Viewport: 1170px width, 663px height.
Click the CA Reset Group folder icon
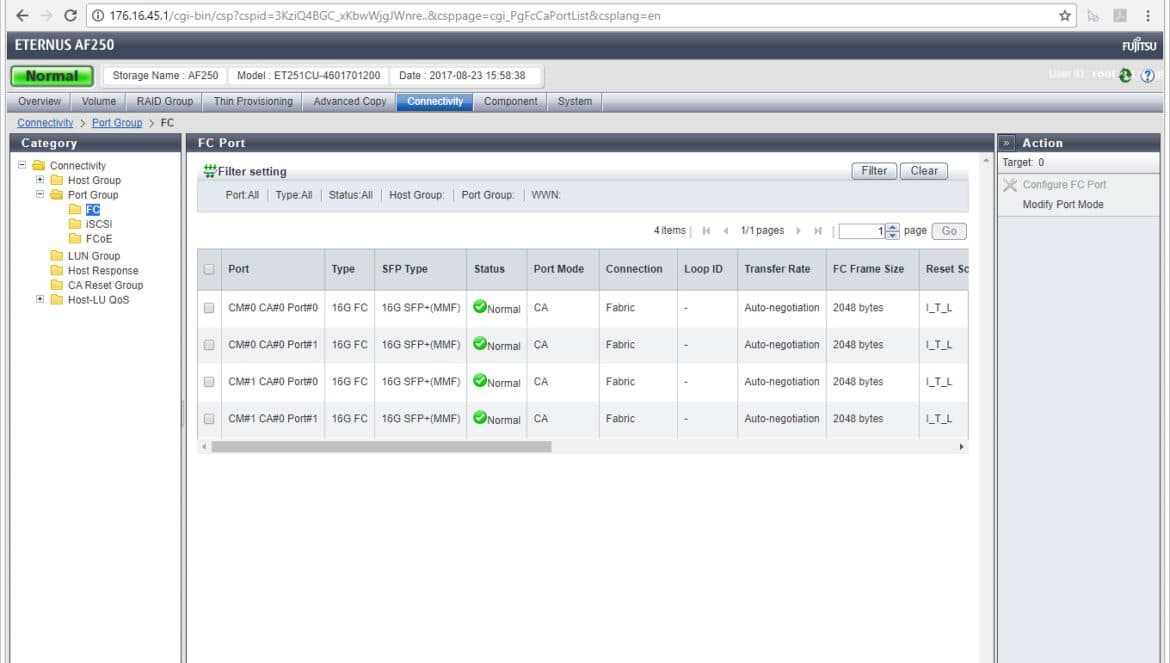[x=57, y=285]
